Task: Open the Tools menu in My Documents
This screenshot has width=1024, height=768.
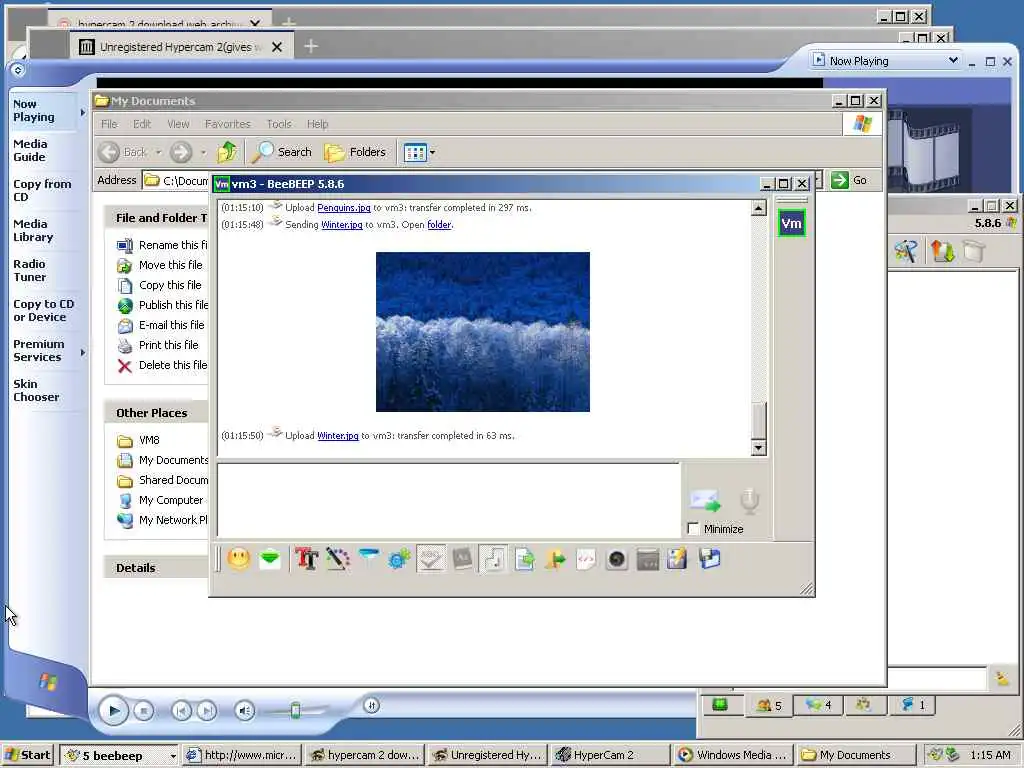Action: tap(279, 124)
